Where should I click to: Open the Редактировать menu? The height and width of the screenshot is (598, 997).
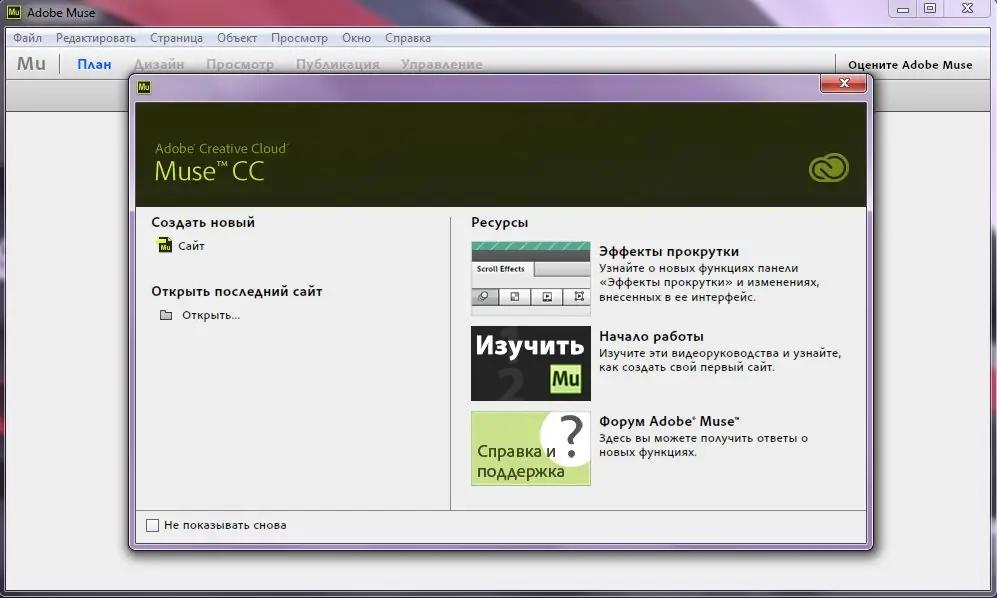click(96, 38)
